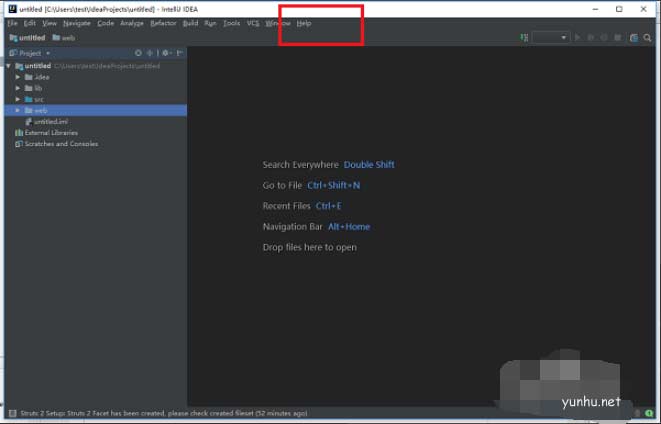Select Scratches and Consoles node

click(60, 143)
